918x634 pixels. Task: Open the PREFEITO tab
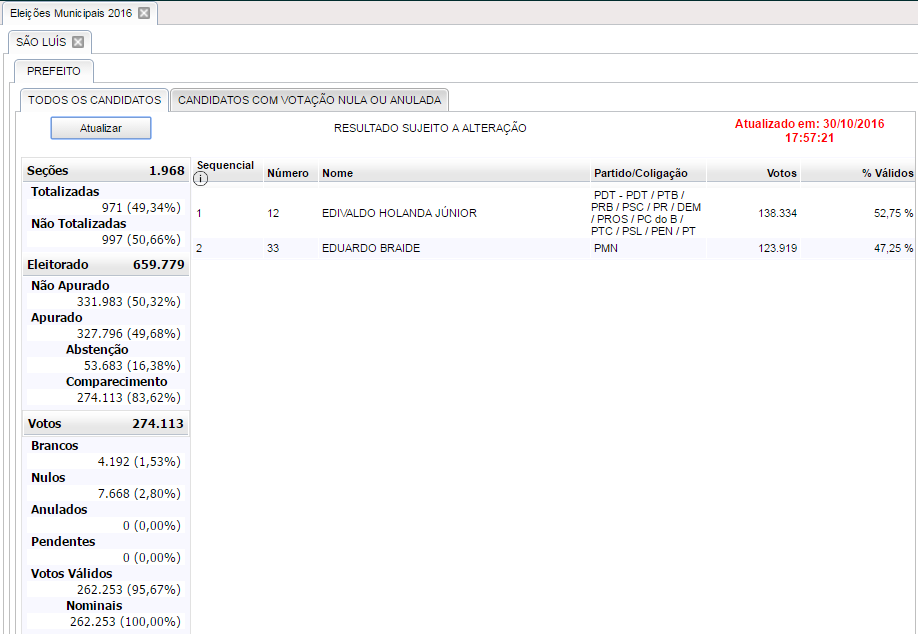54,71
